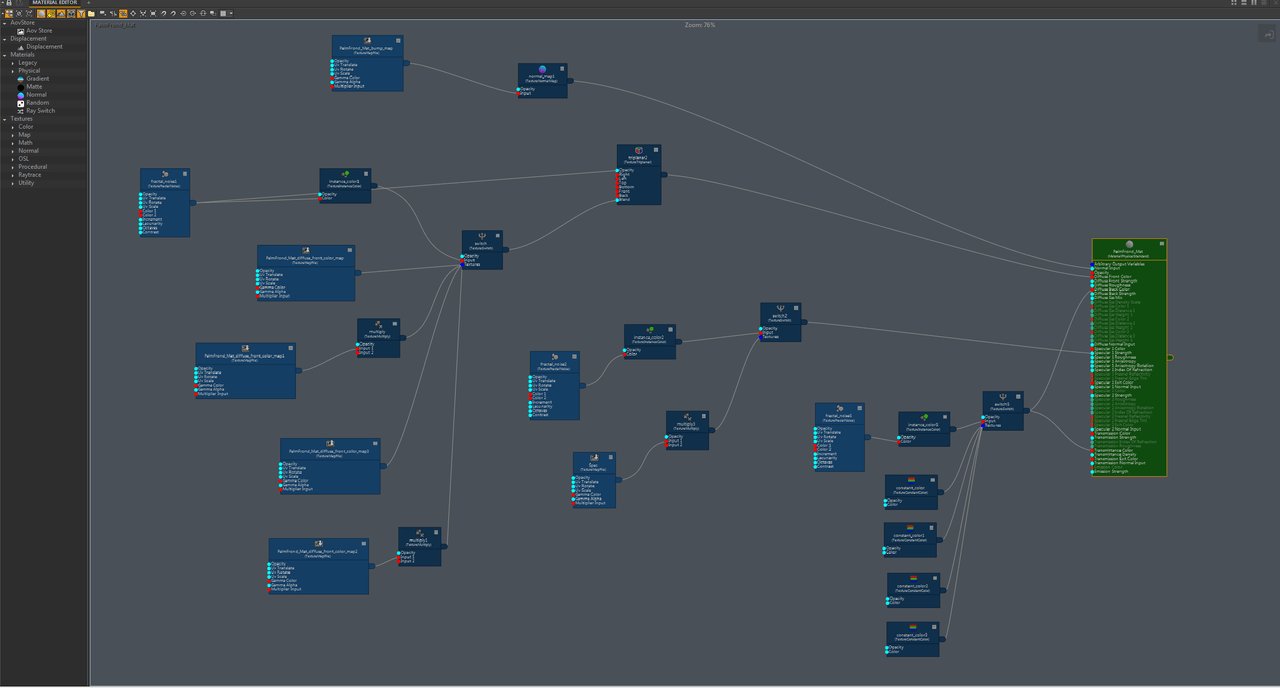This screenshot has width=1280, height=688.
Task: Click the PalmFrond_Mat output connector pin
Action: click(1170, 357)
